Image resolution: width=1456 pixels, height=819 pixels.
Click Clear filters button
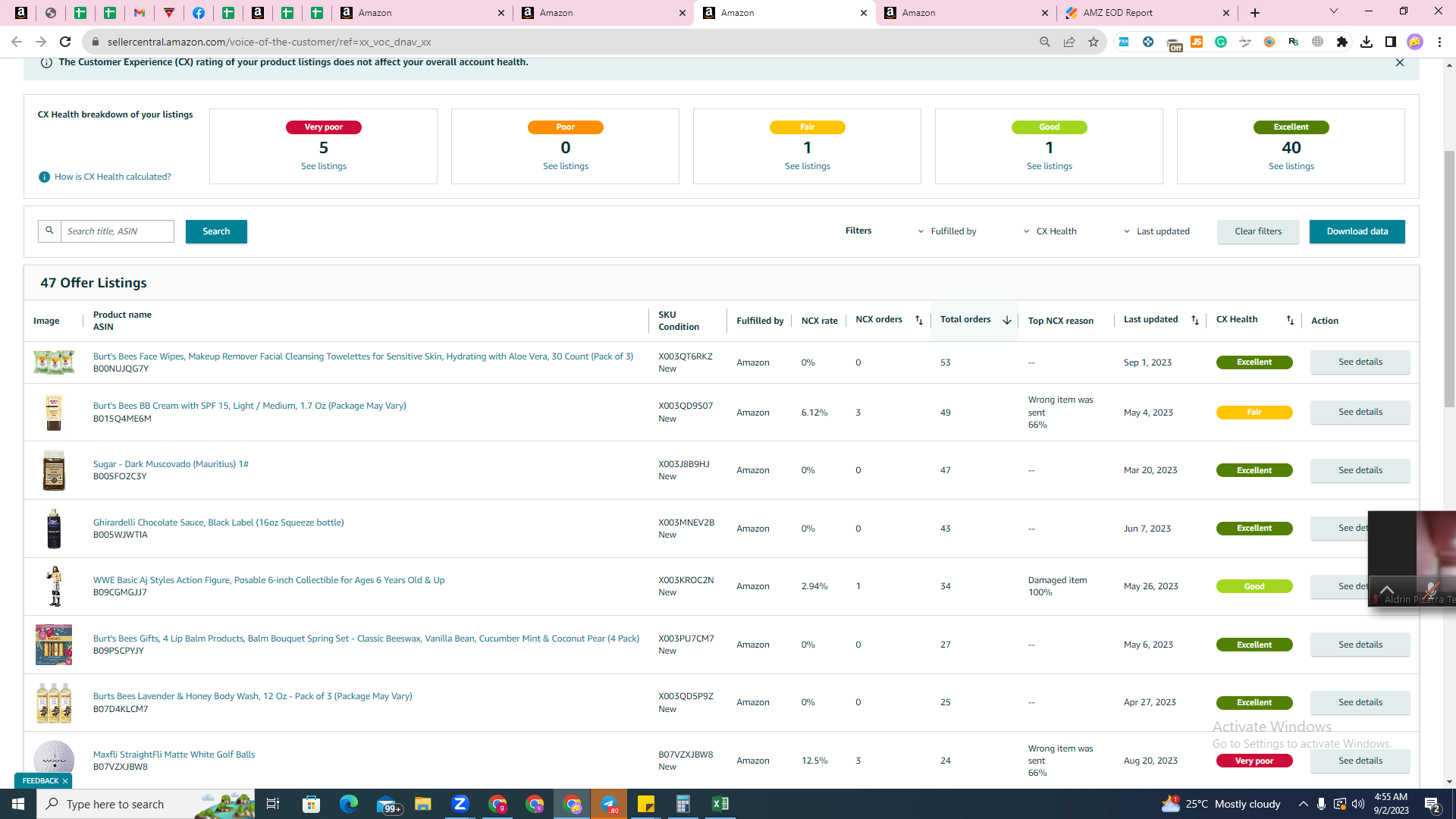tap(1258, 231)
